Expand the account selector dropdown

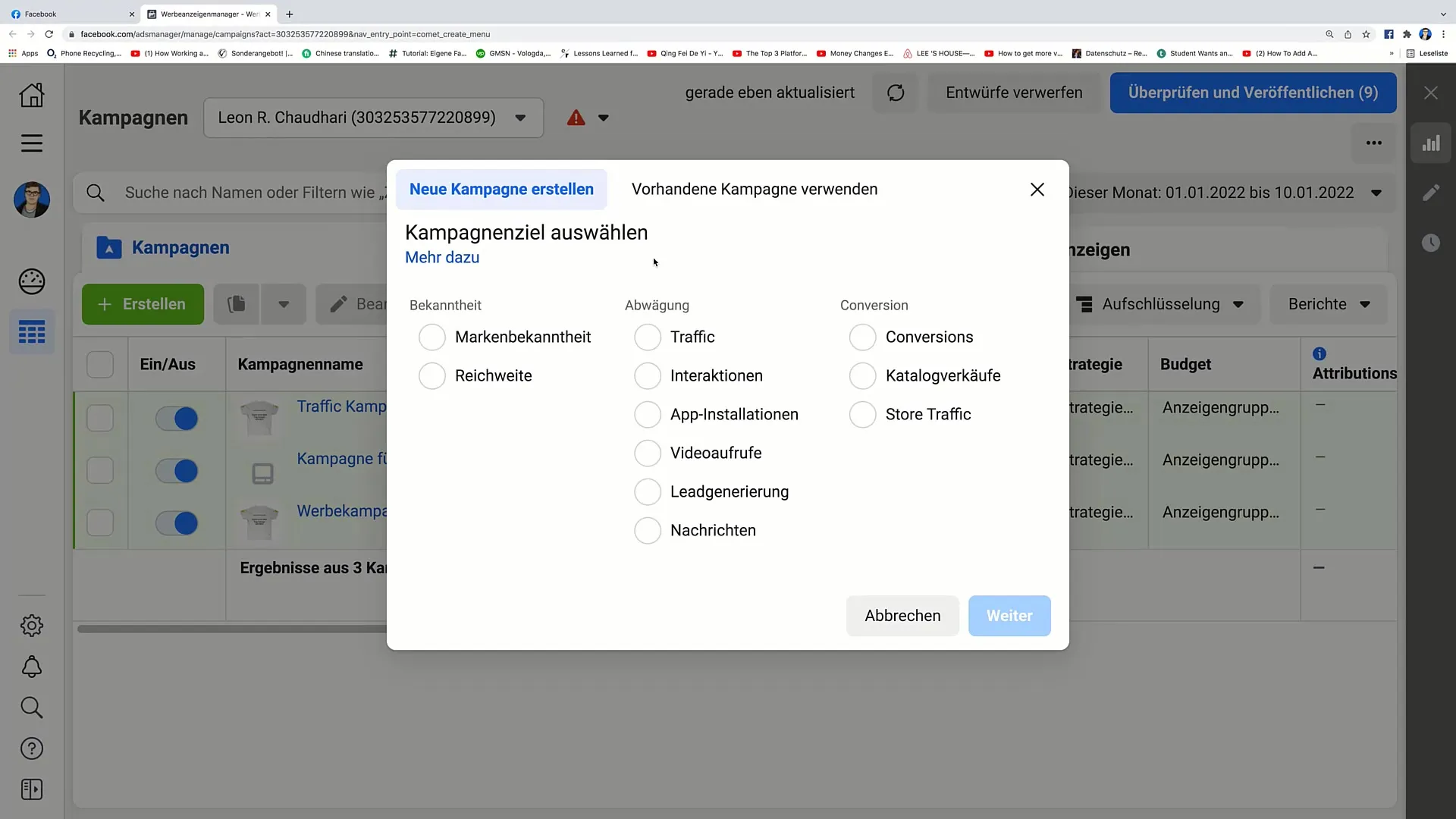point(520,117)
